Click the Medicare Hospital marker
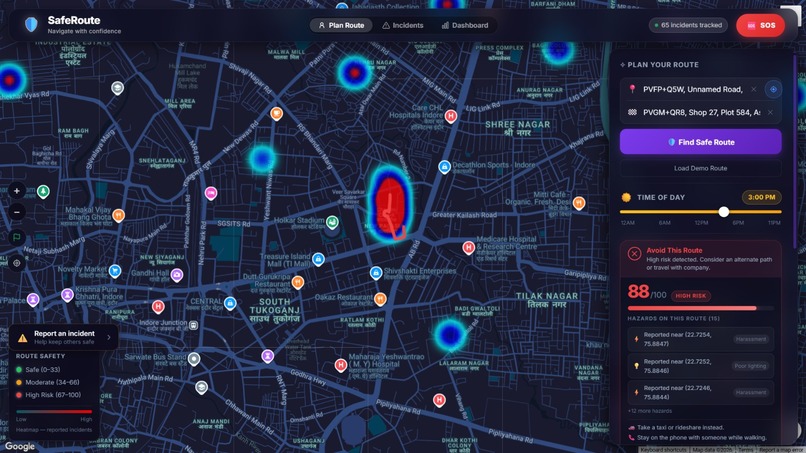 point(468,248)
